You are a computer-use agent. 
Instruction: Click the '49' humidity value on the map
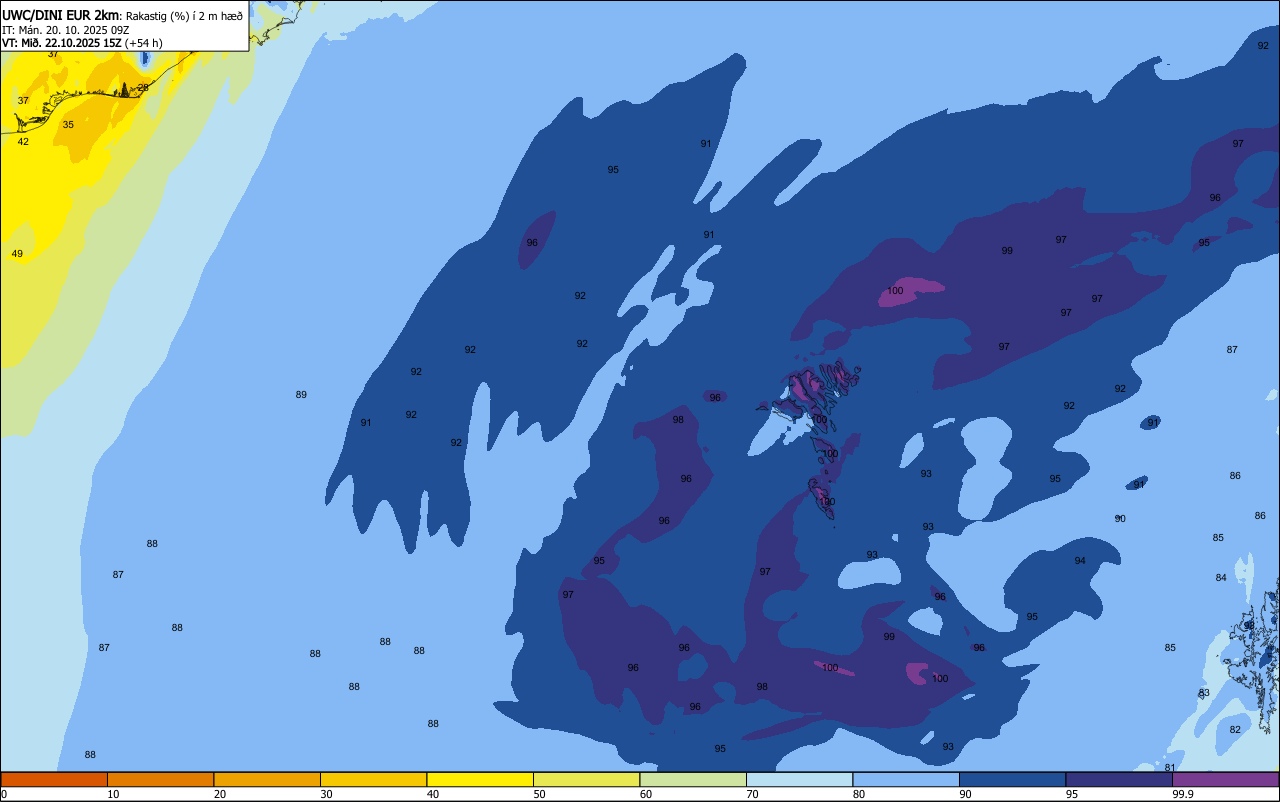17,254
